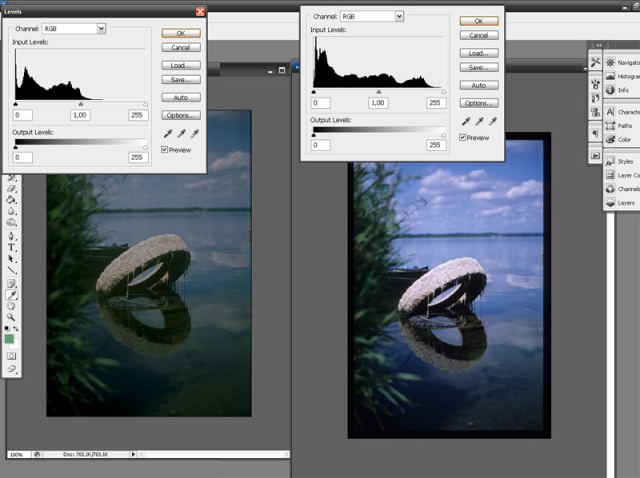
Task: Pick the black point eyedropper in right Levels dialog
Action: point(466,121)
